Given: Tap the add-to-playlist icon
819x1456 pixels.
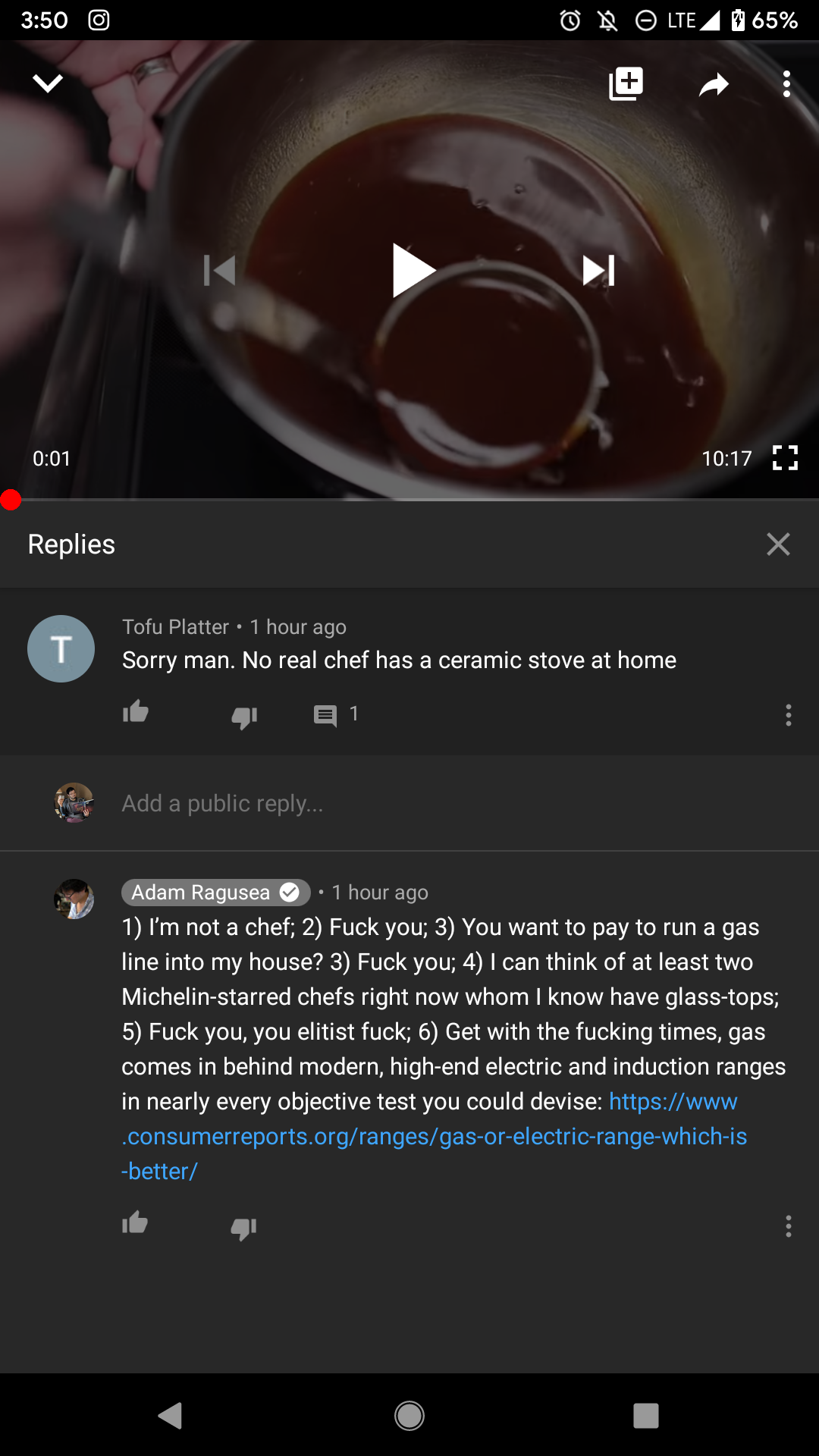Looking at the screenshot, I should 626,83.
